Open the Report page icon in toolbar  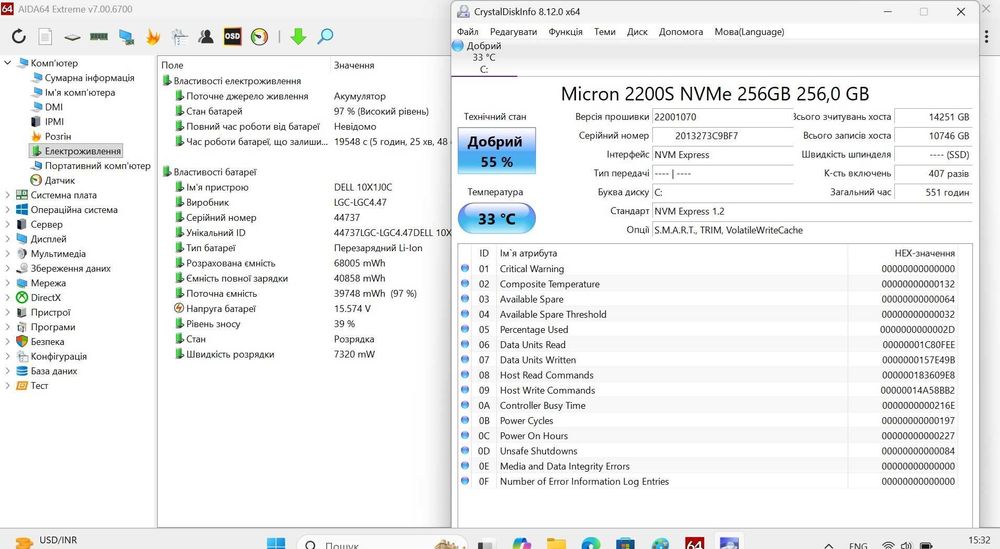[45, 37]
